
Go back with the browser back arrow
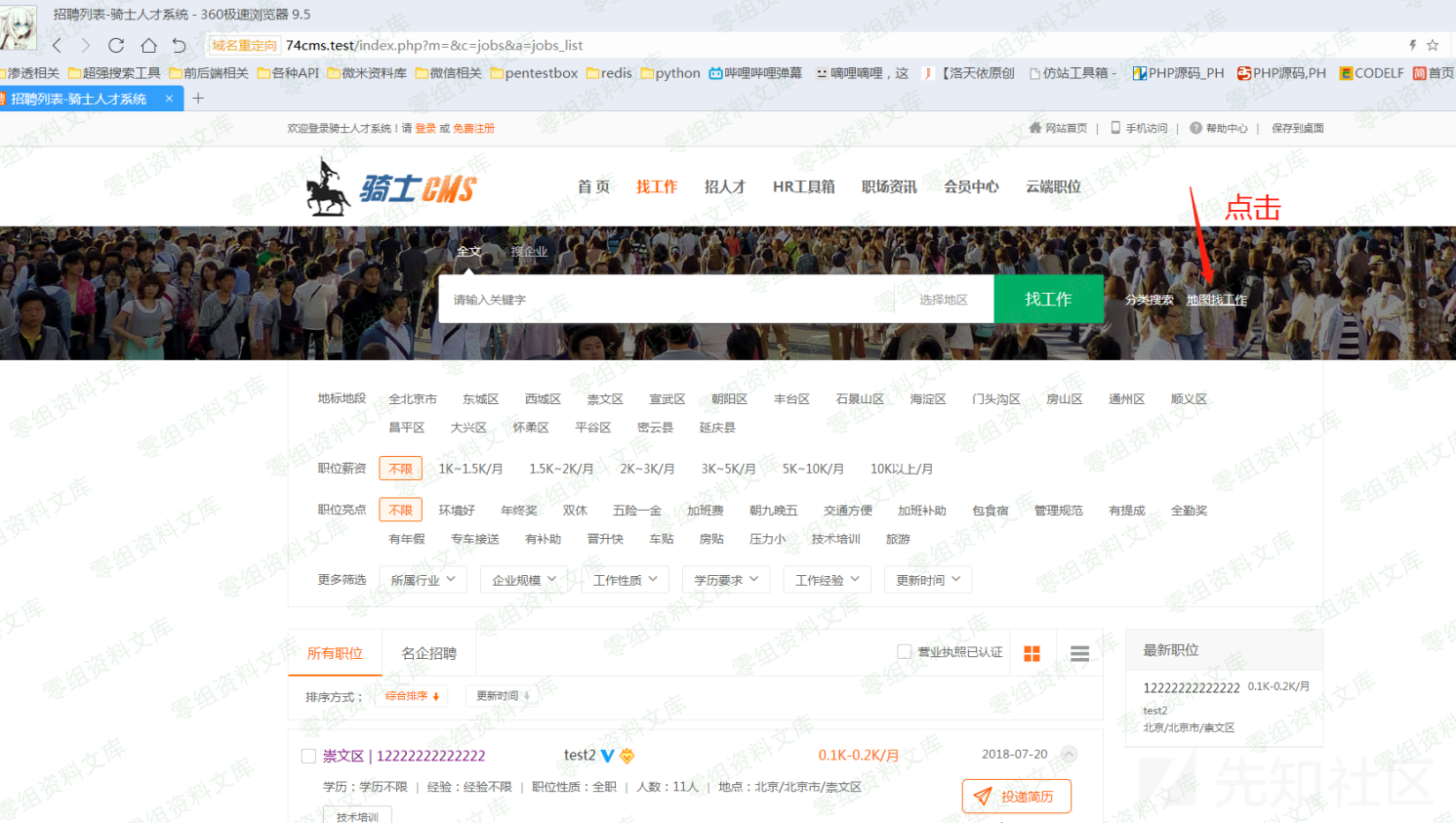[58, 45]
